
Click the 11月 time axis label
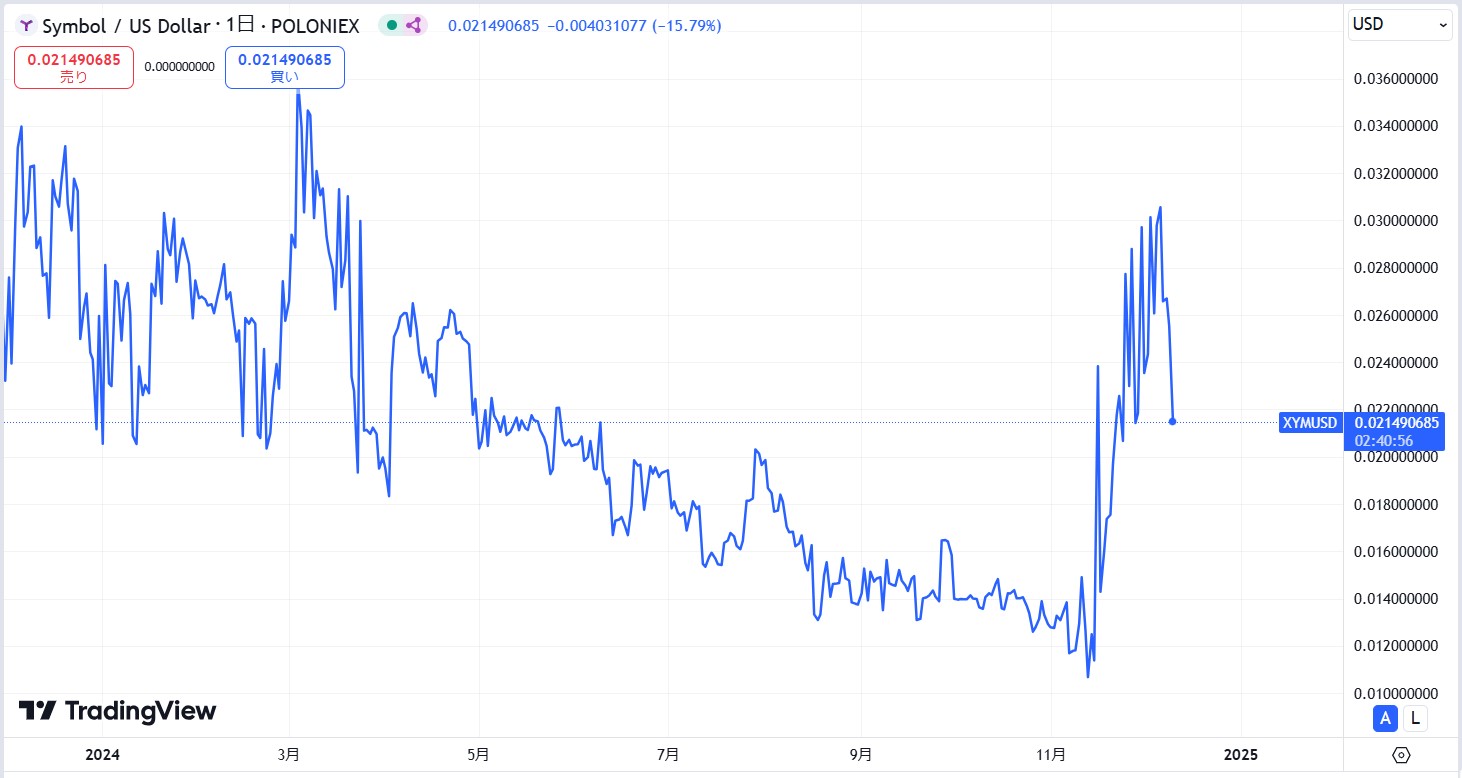(1051, 755)
